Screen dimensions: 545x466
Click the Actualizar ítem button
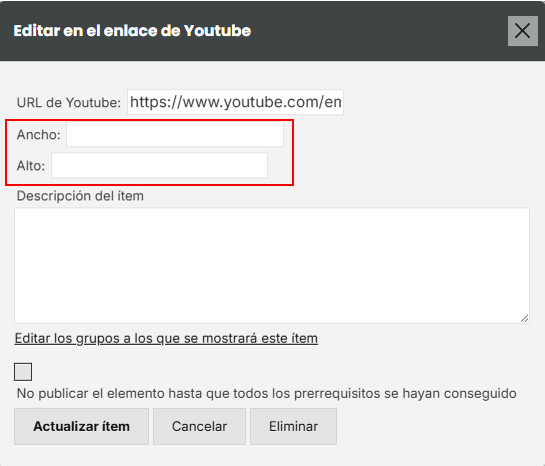81,426
